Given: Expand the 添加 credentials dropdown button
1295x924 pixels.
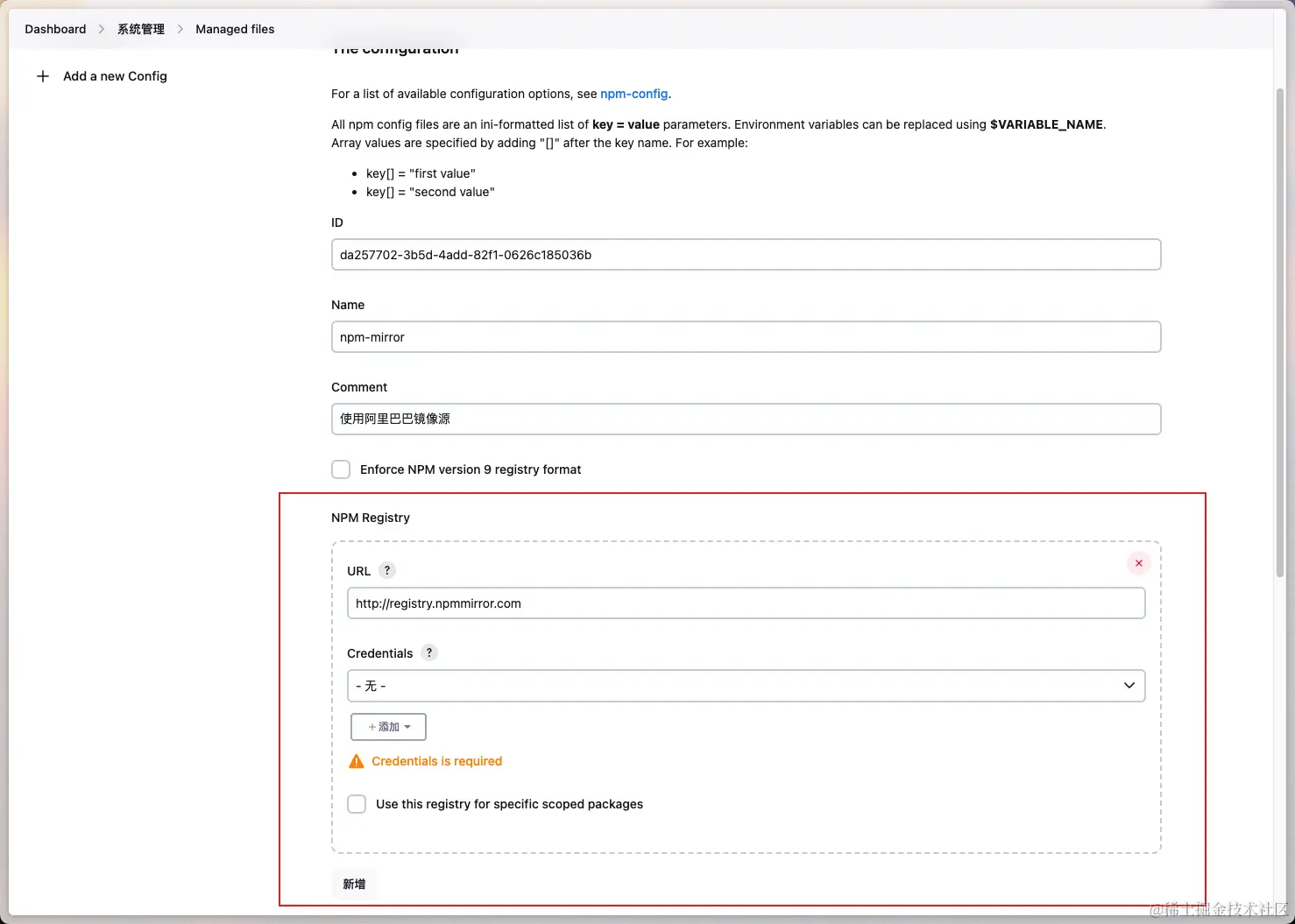Looking at the screenshot, I should click(388, 727).
